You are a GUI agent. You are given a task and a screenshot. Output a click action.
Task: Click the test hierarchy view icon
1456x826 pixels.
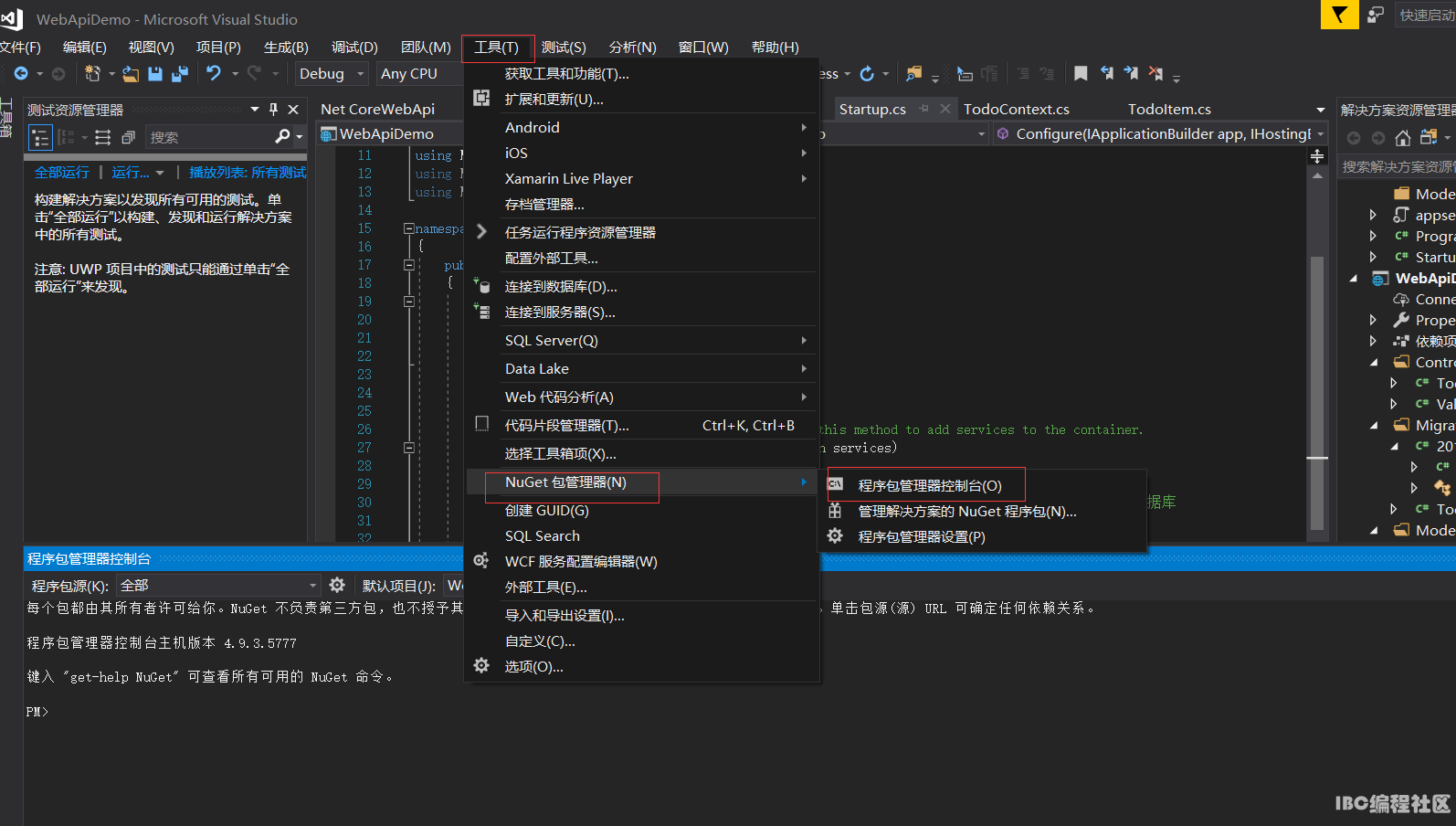click(x=40, y=138)
